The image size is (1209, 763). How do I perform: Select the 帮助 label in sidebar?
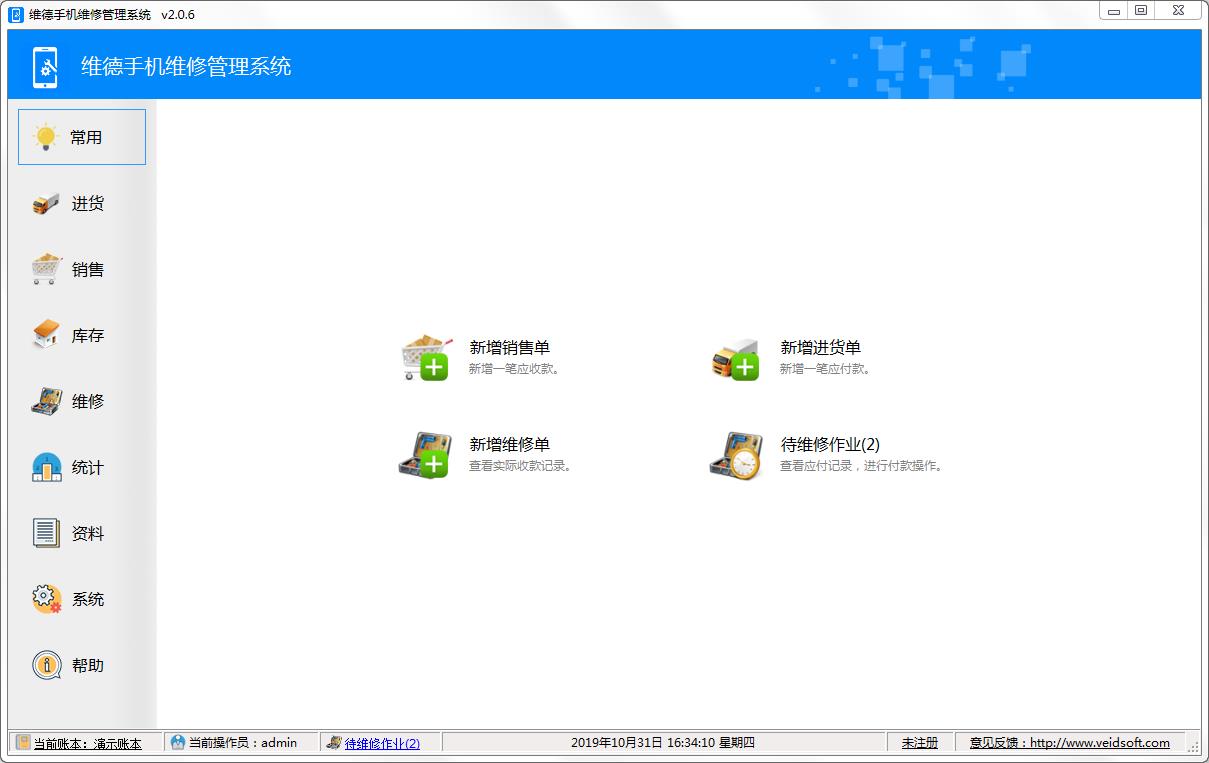click(x=88, y=666)
